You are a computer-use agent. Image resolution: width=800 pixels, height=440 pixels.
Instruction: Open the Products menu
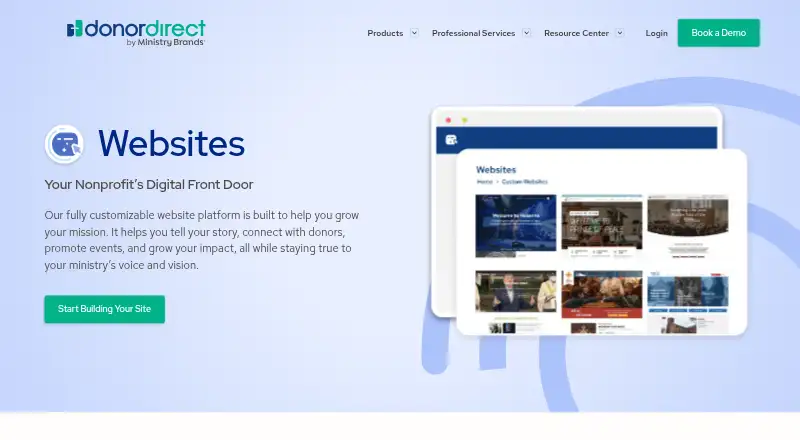coord(385,33)
